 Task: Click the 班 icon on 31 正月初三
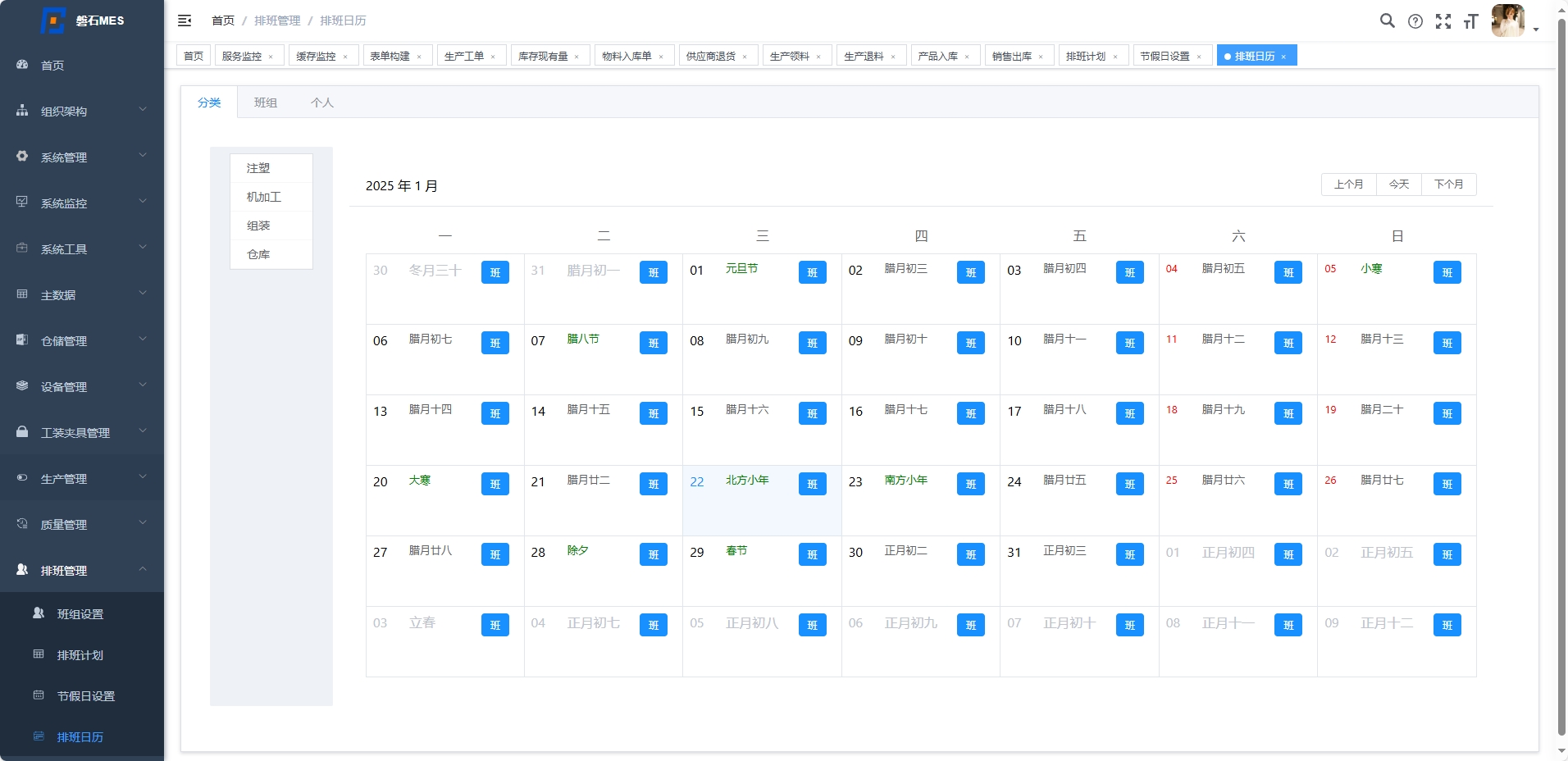[x=1129, y=554]
